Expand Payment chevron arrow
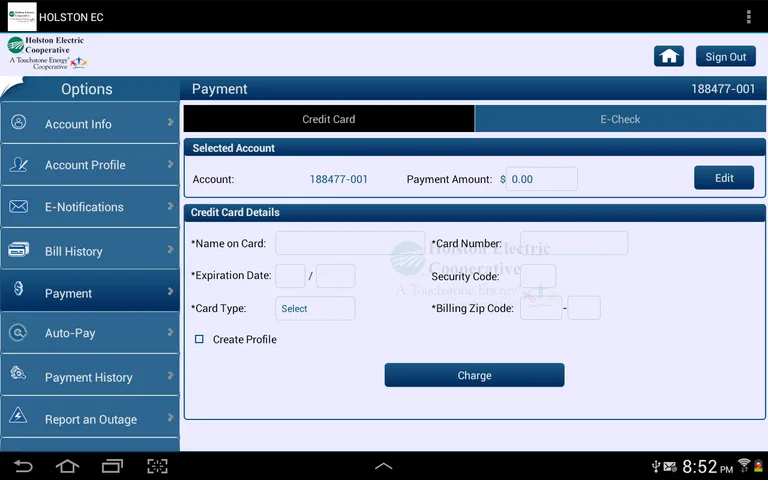This screenshot has height=480, width=768. pyautogui.click(x=170, y=291)
